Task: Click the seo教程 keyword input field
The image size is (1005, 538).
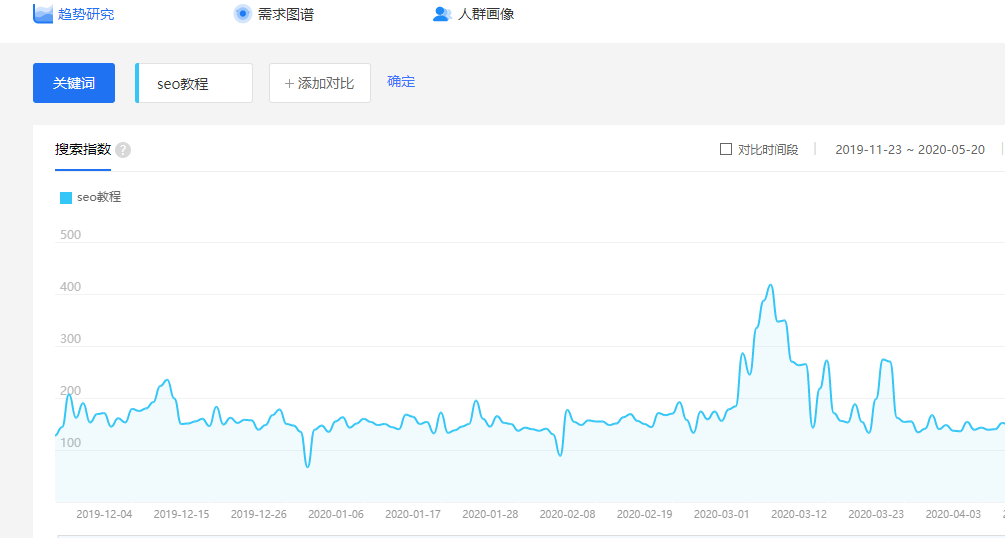Action: (x=194, y=83)
